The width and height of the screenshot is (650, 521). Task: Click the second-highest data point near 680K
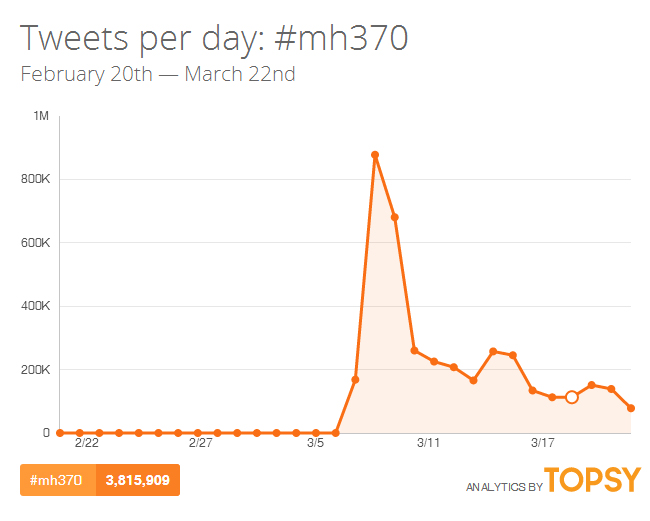[x=395, y=217]
